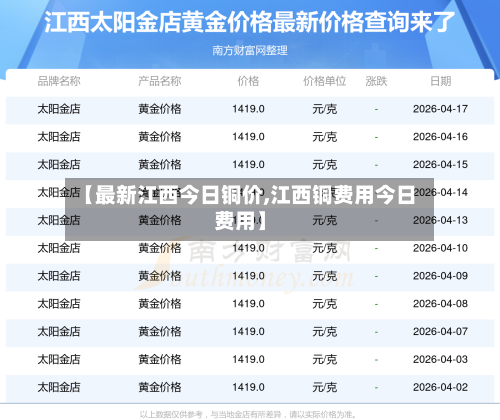Click 太阳金店 in the 2026-04-13 row
Viewport: 500px width, 420px height.
pyautogui.click(x=59, y=220)
